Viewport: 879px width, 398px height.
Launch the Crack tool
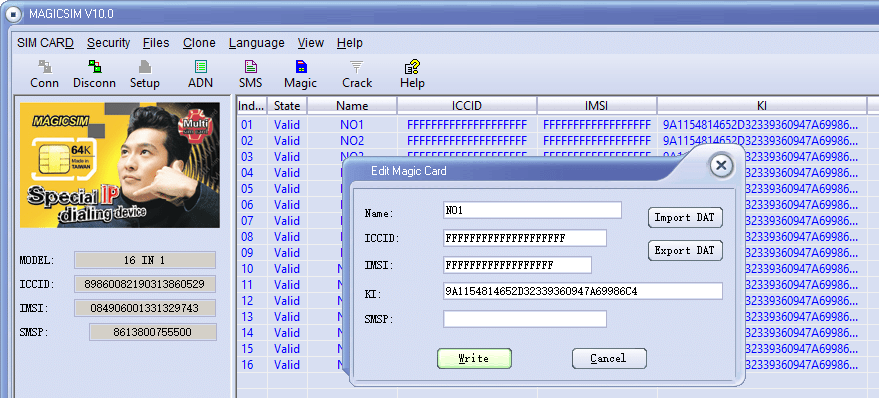coord(357,75)
